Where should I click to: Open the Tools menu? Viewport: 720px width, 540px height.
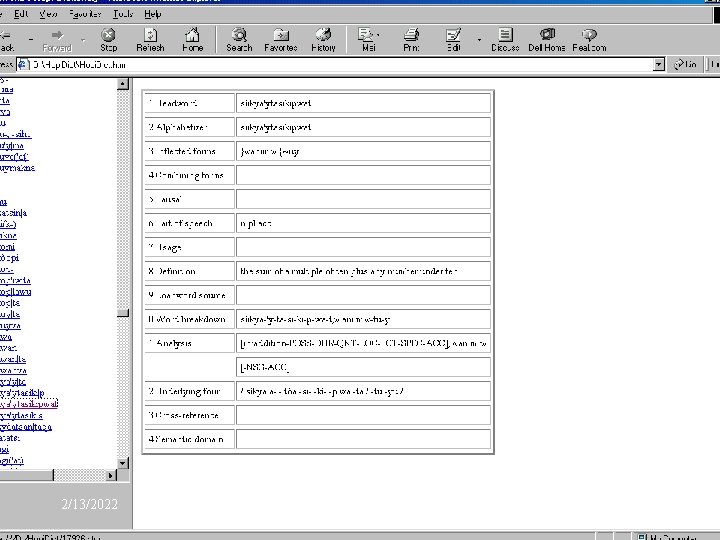[123, 14]
